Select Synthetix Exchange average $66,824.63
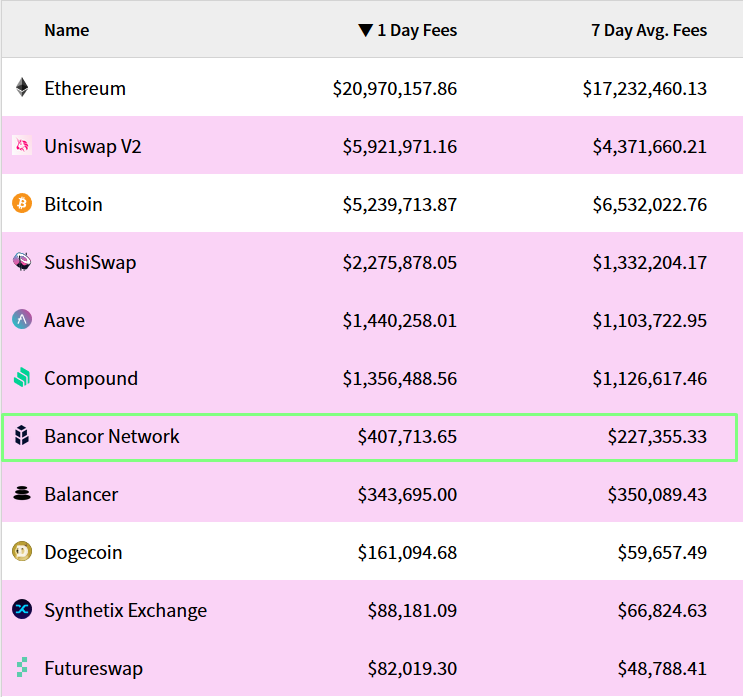Viewport: 744px width, 697px height. pyautogui.click(x=662, y=610)
